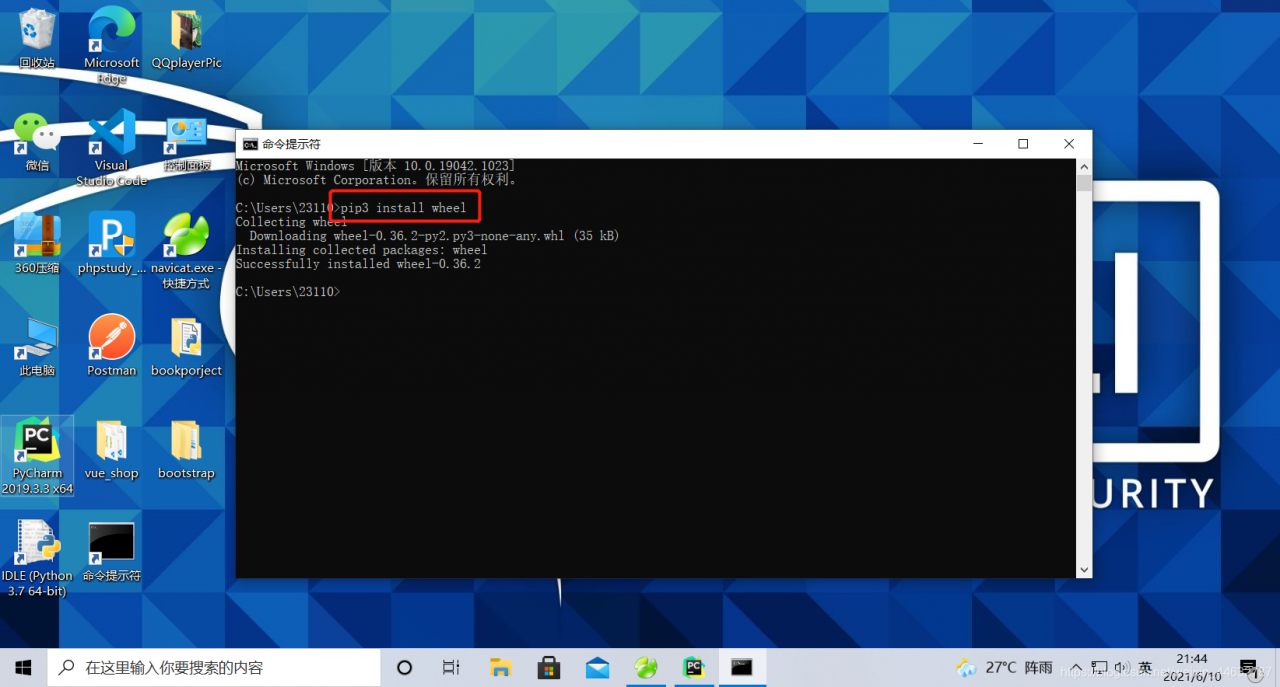Click the 命令提示符 title bar text
This screenshot has height=687, width=1280.
click(x=292, y=144)
